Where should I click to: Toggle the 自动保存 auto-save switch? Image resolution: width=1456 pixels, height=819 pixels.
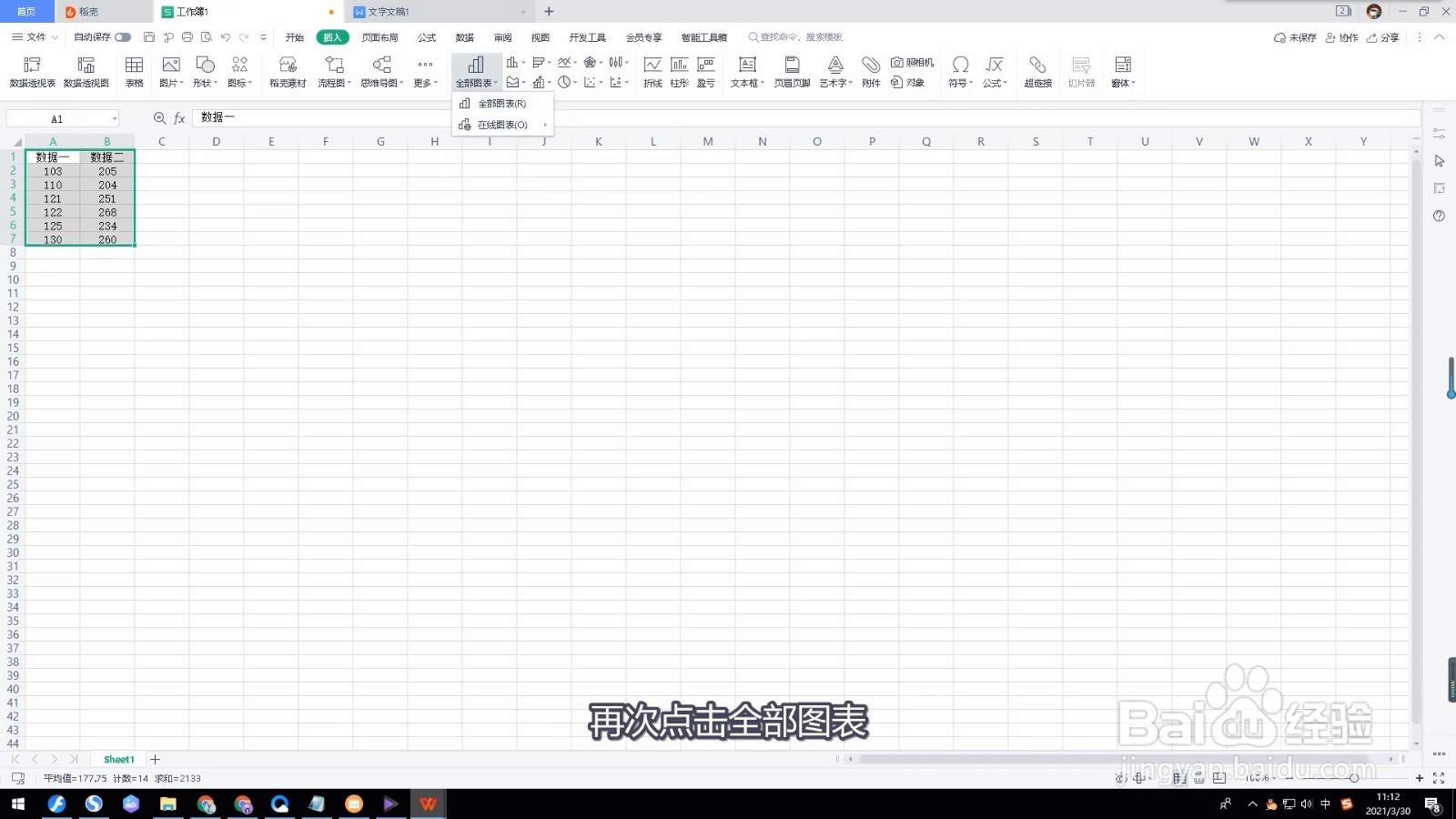coord(123,37)
